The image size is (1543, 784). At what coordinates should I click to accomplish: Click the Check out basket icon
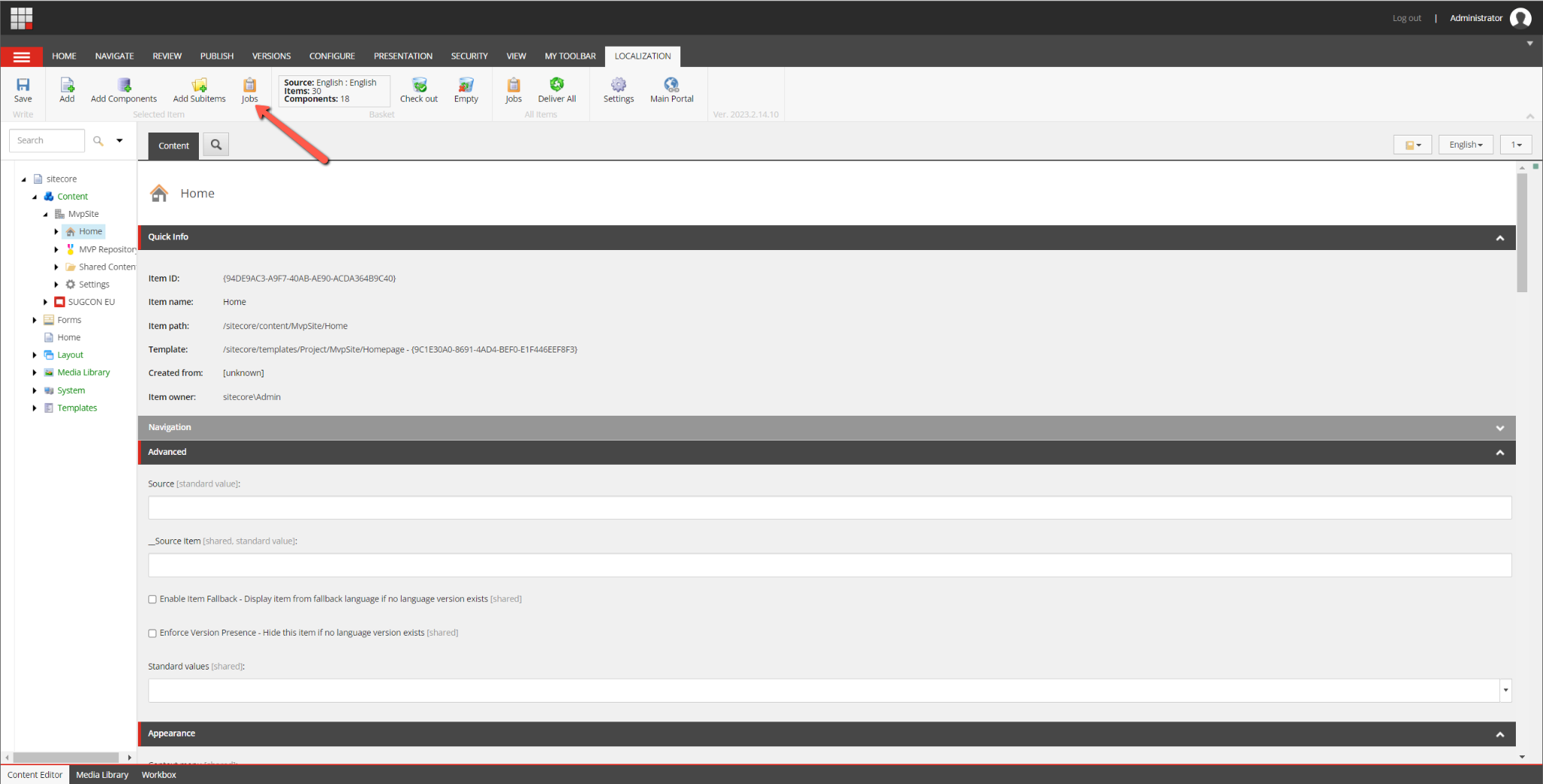tap(419, 90)
